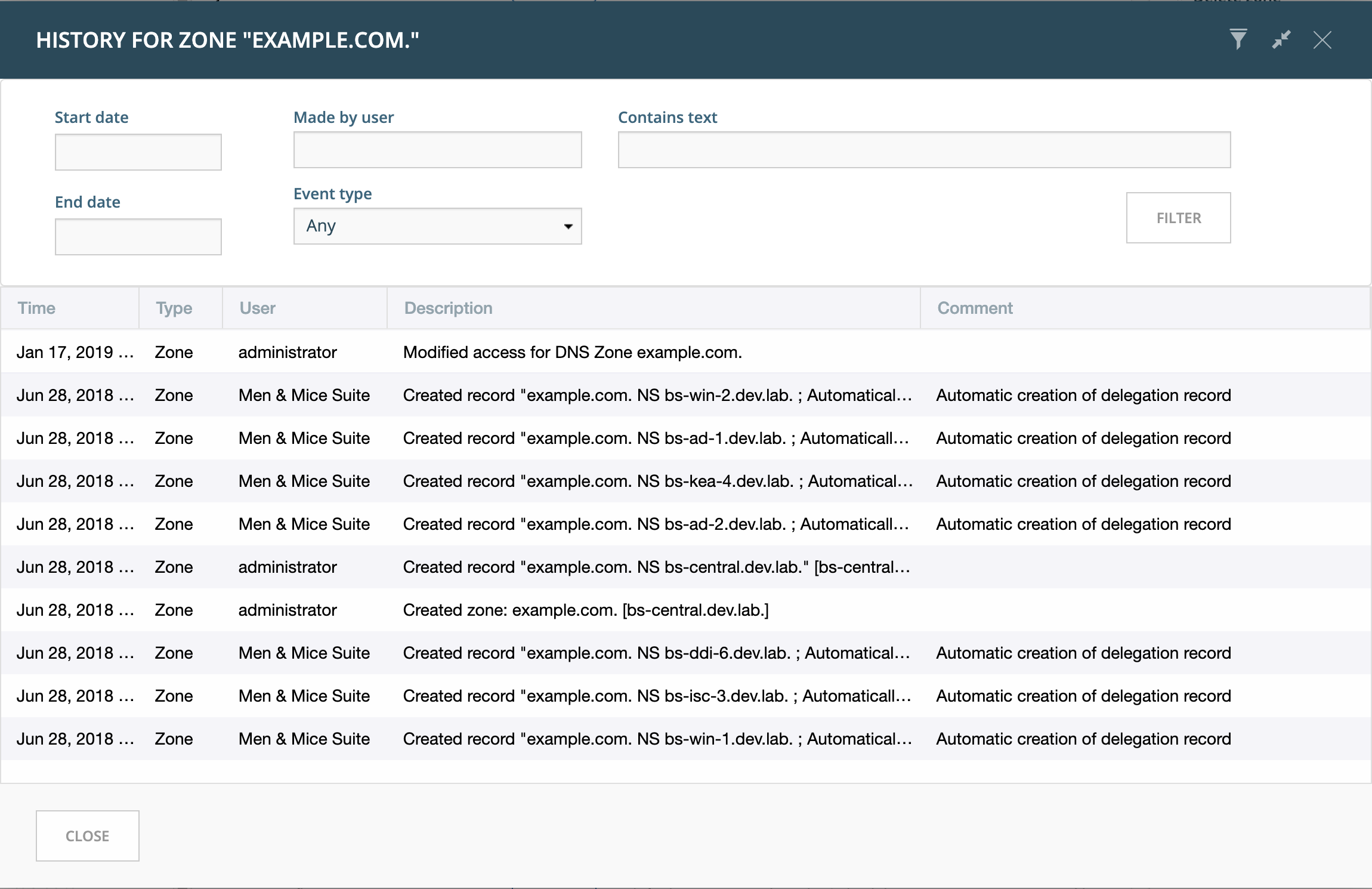
Task: Open the Event type dropdown
Action: pos(437,226)
